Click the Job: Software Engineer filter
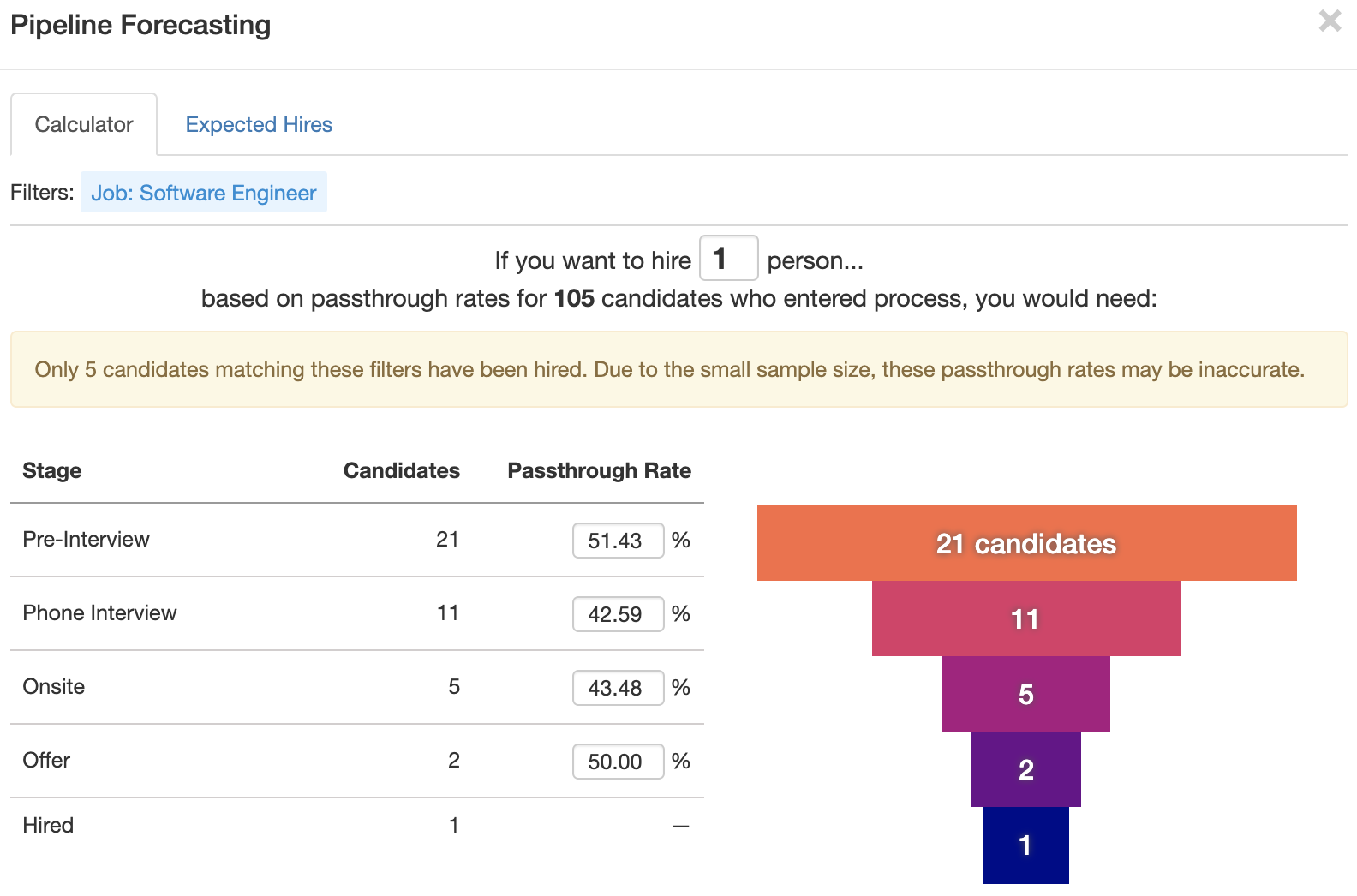This screenshot has width=1357, height=896. [204, 193]
